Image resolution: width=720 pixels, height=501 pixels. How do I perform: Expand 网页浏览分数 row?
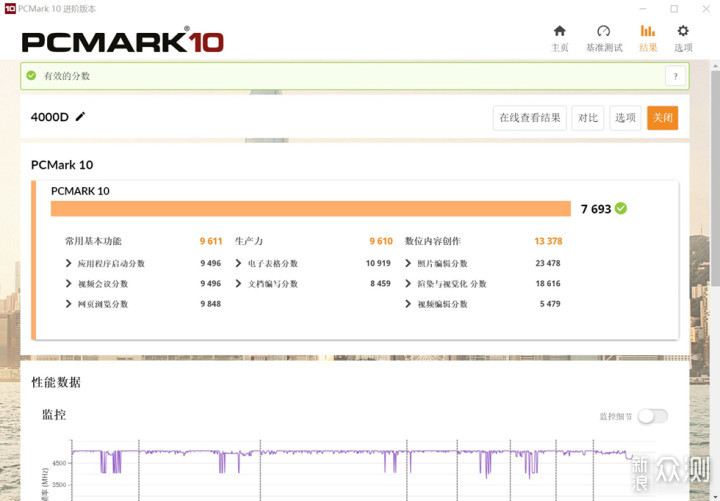click(x=68, y=304)
